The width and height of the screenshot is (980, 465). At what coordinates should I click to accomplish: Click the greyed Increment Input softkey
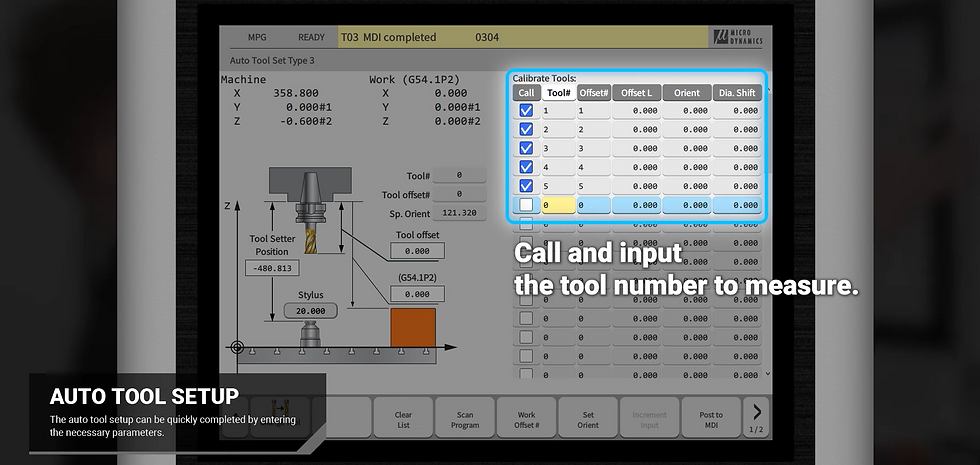[649, 417]
